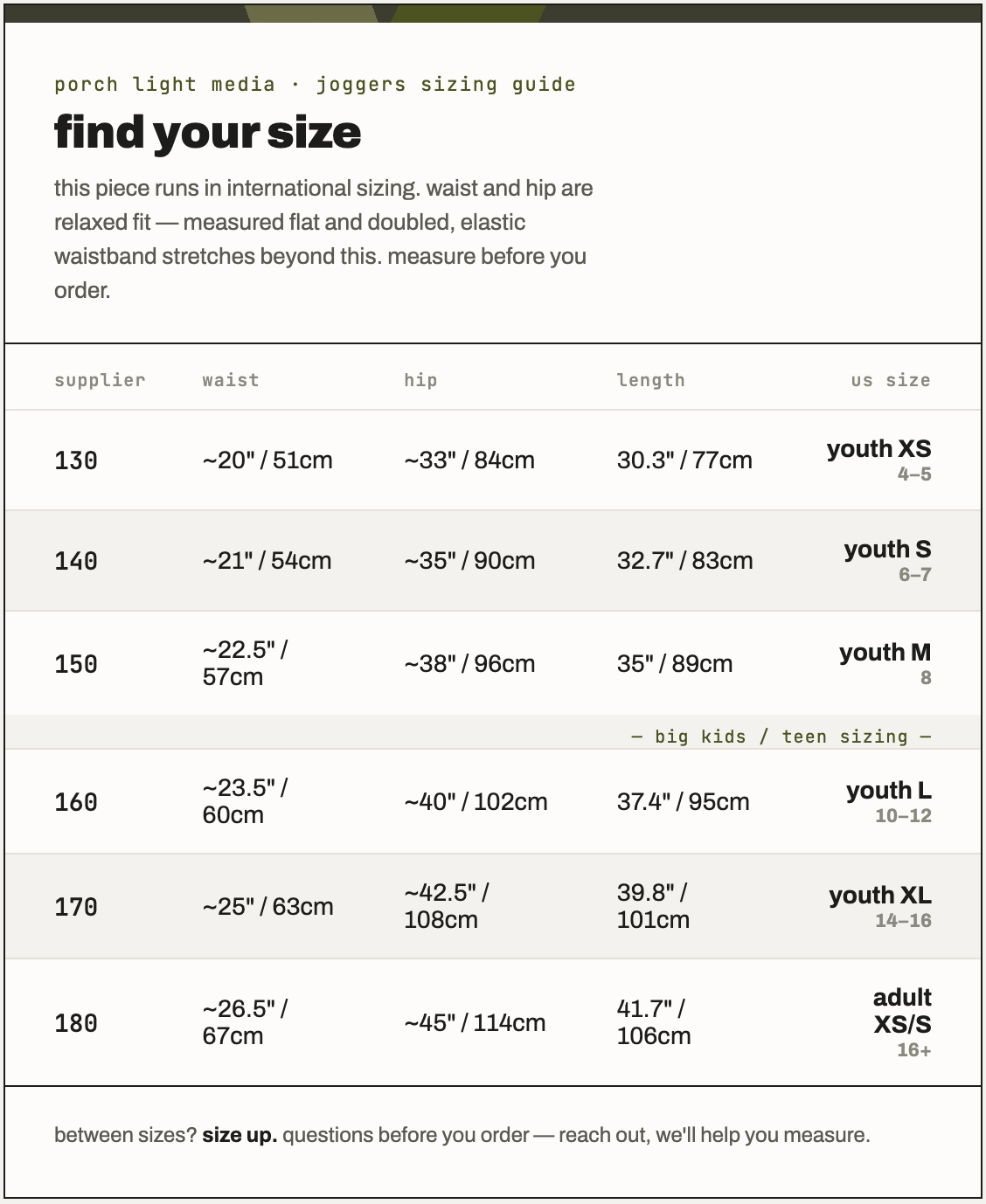Screen dimensions: 986x1204
Task: Click the bold 'size up.' text
Action: [x=240, y=1135]
